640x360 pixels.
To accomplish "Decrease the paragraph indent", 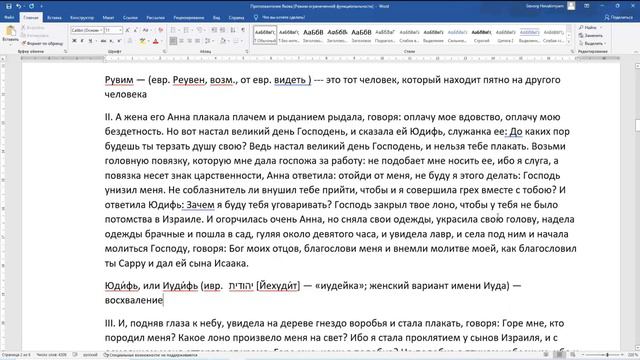I will click(x=214, y=31).
